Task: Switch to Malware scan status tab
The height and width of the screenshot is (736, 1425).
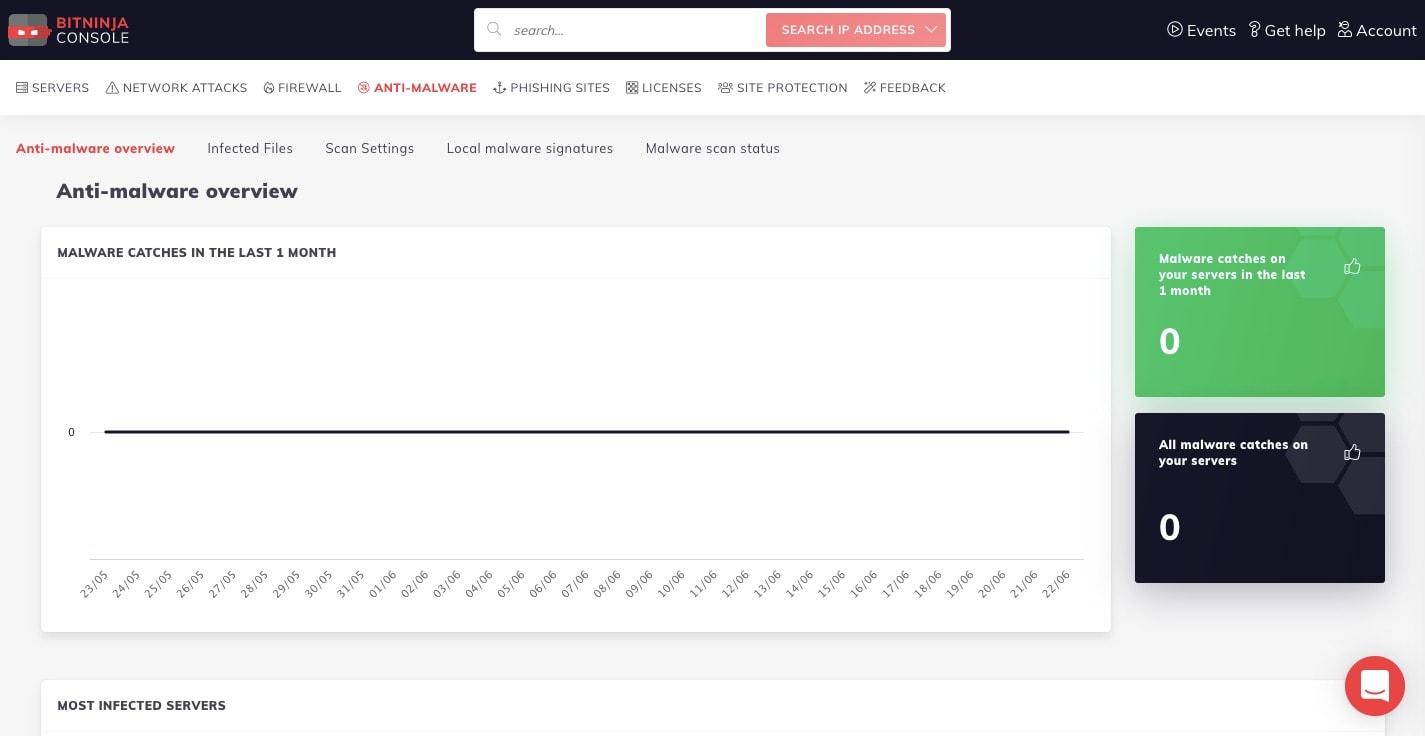Action: coord(713,148)
